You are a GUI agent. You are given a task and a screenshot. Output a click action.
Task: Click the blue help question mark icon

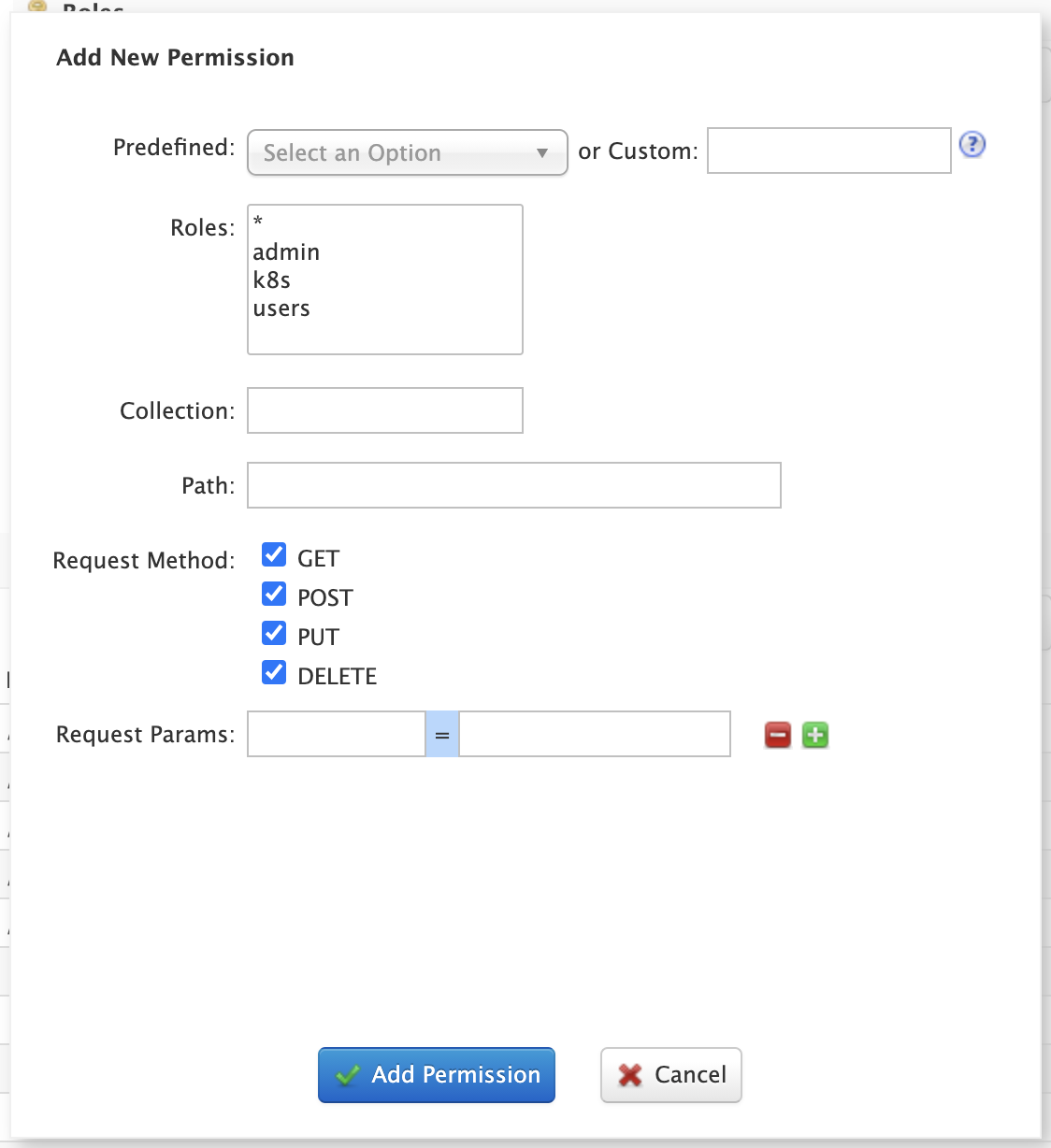(972, 145)
